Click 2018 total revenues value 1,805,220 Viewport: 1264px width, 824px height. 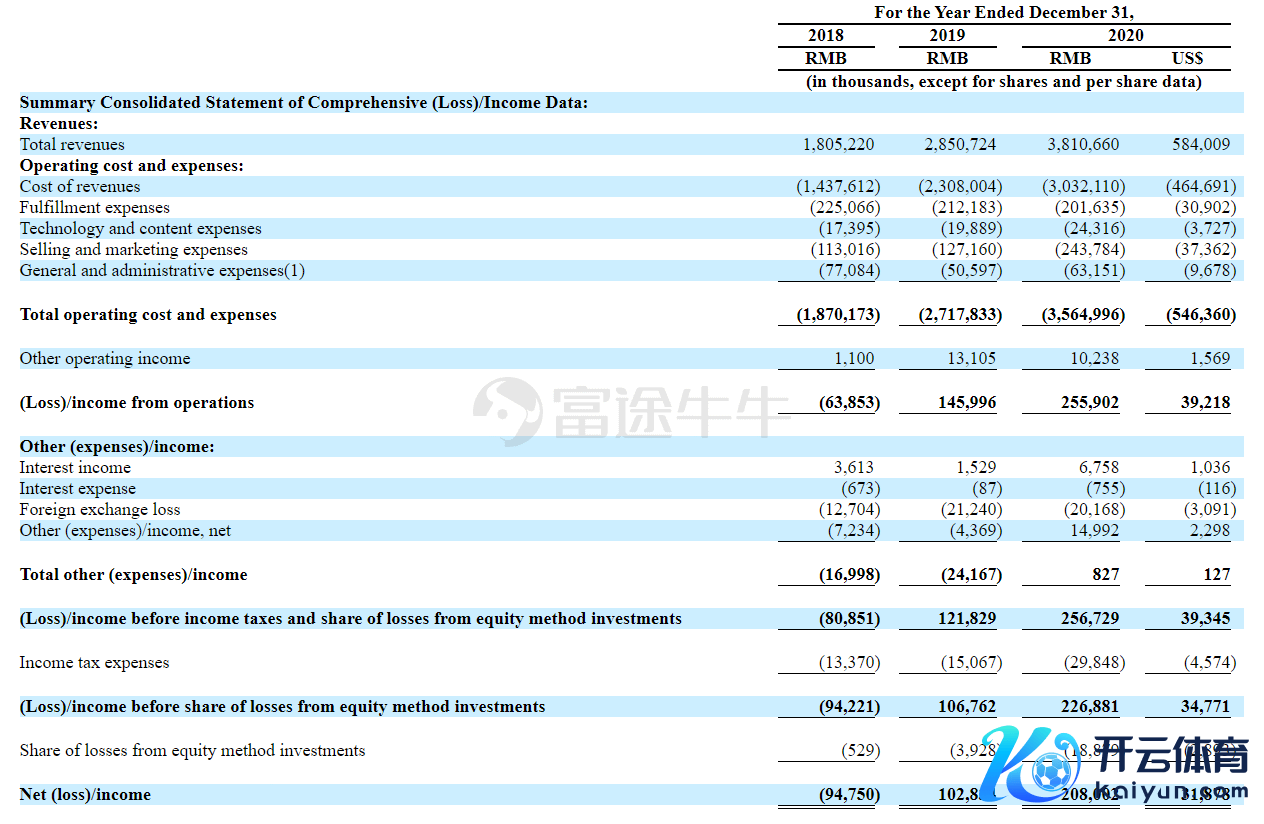coord(838,144)
